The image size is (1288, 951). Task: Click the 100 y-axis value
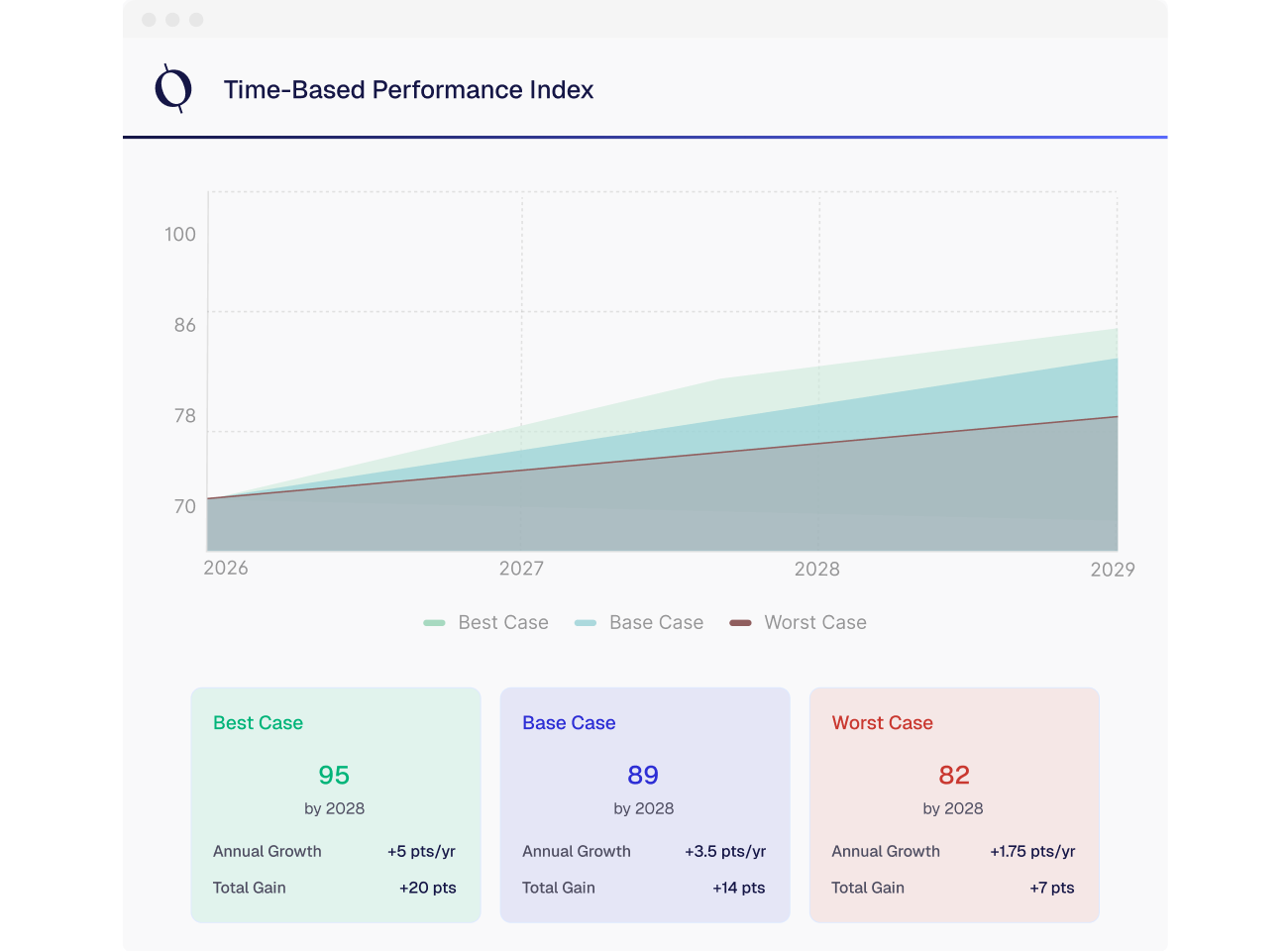180,235
